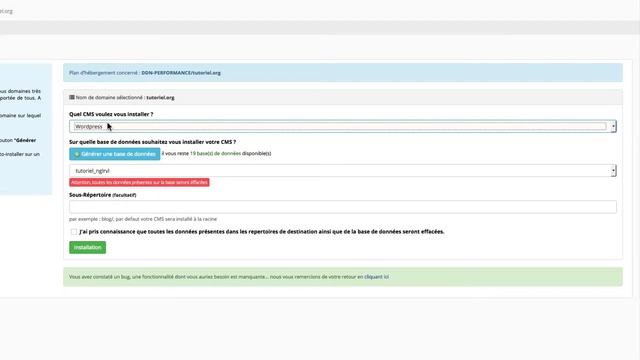Screen dimensions: 640x360
Task: Open the cliquant ici feedback link
Action: click(376, 277)
